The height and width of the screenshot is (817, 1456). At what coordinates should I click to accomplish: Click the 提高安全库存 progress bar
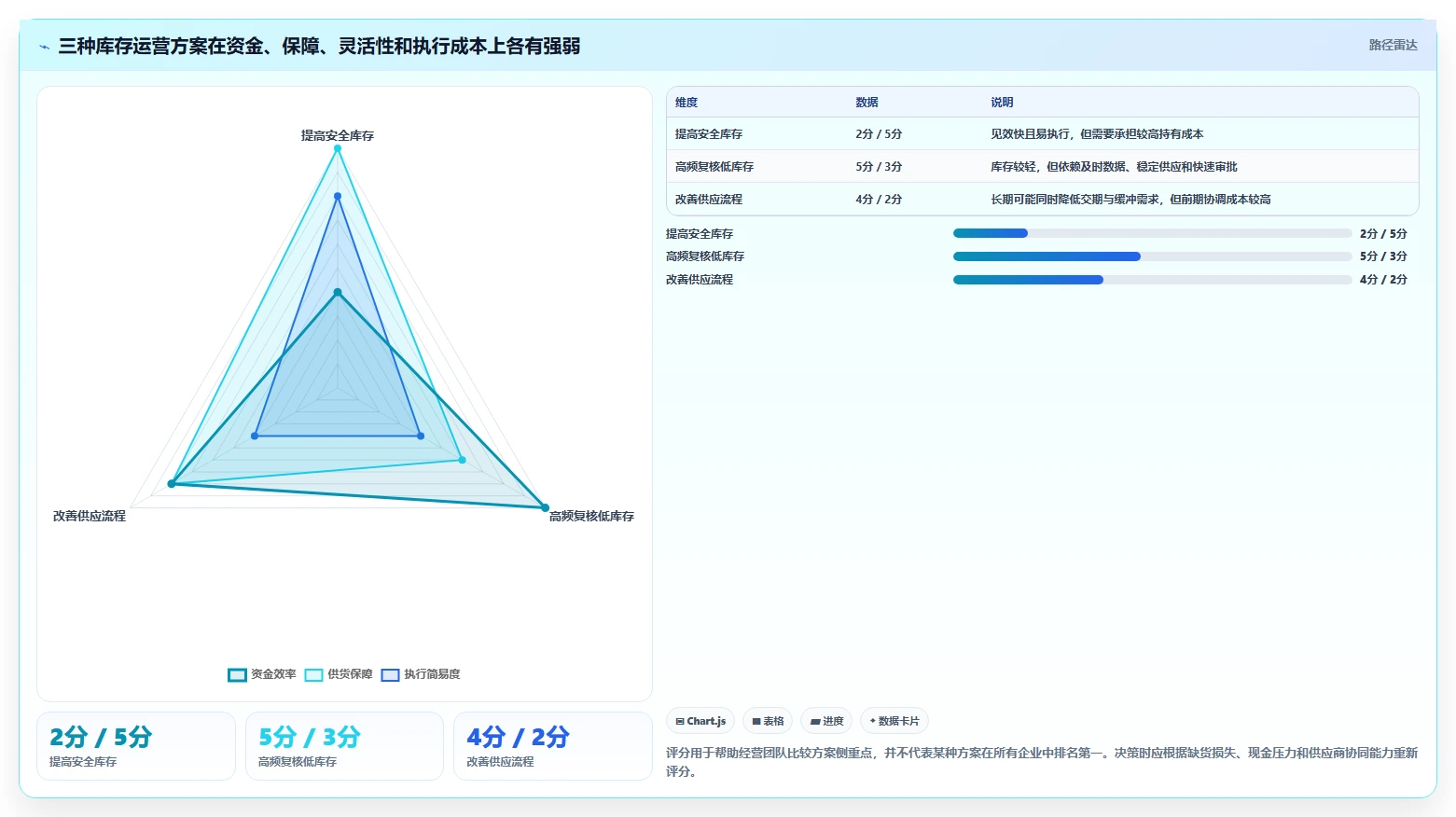click(1152, 233)
